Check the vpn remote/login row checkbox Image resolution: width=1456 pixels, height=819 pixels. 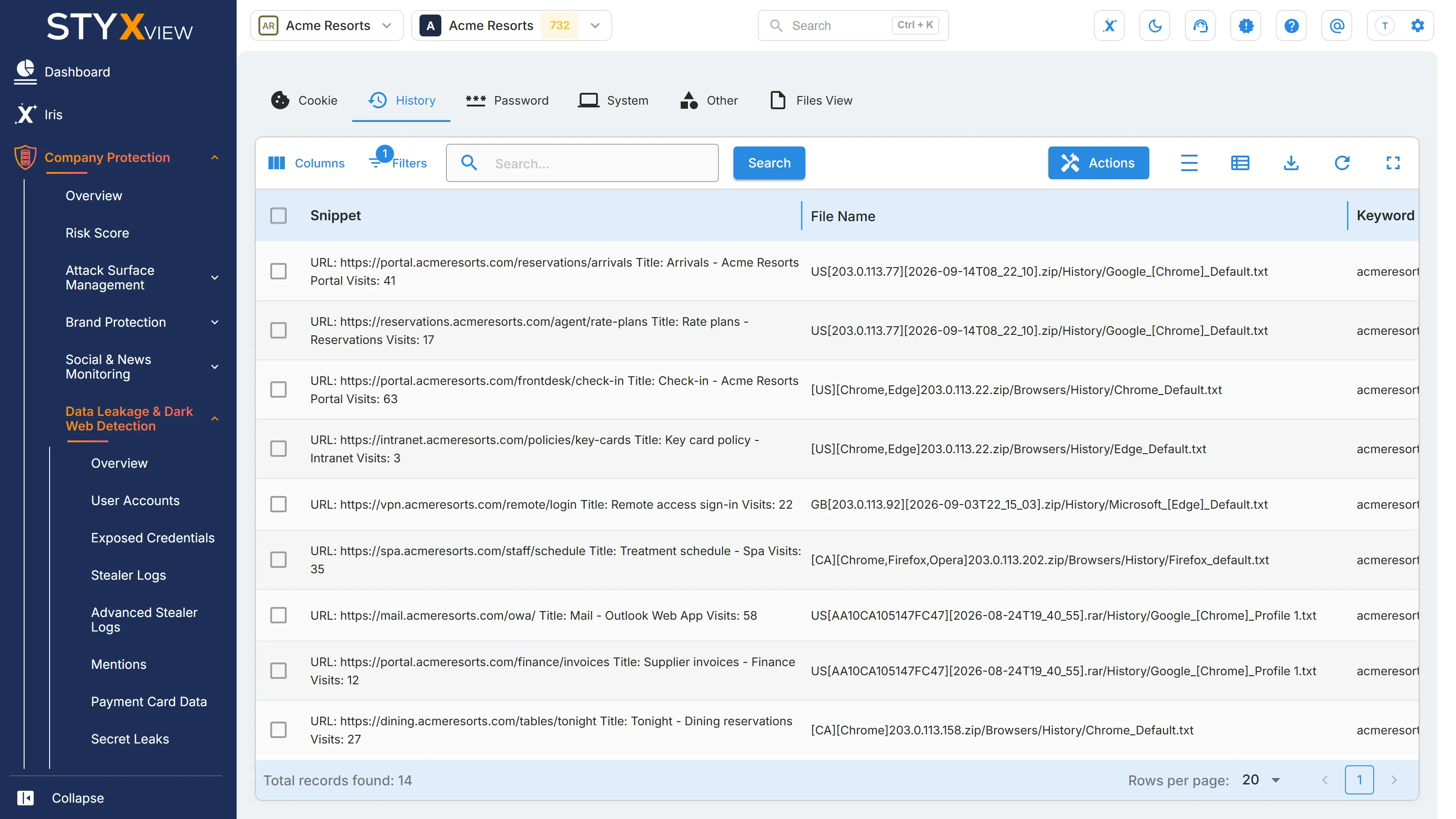coord(278,504)
